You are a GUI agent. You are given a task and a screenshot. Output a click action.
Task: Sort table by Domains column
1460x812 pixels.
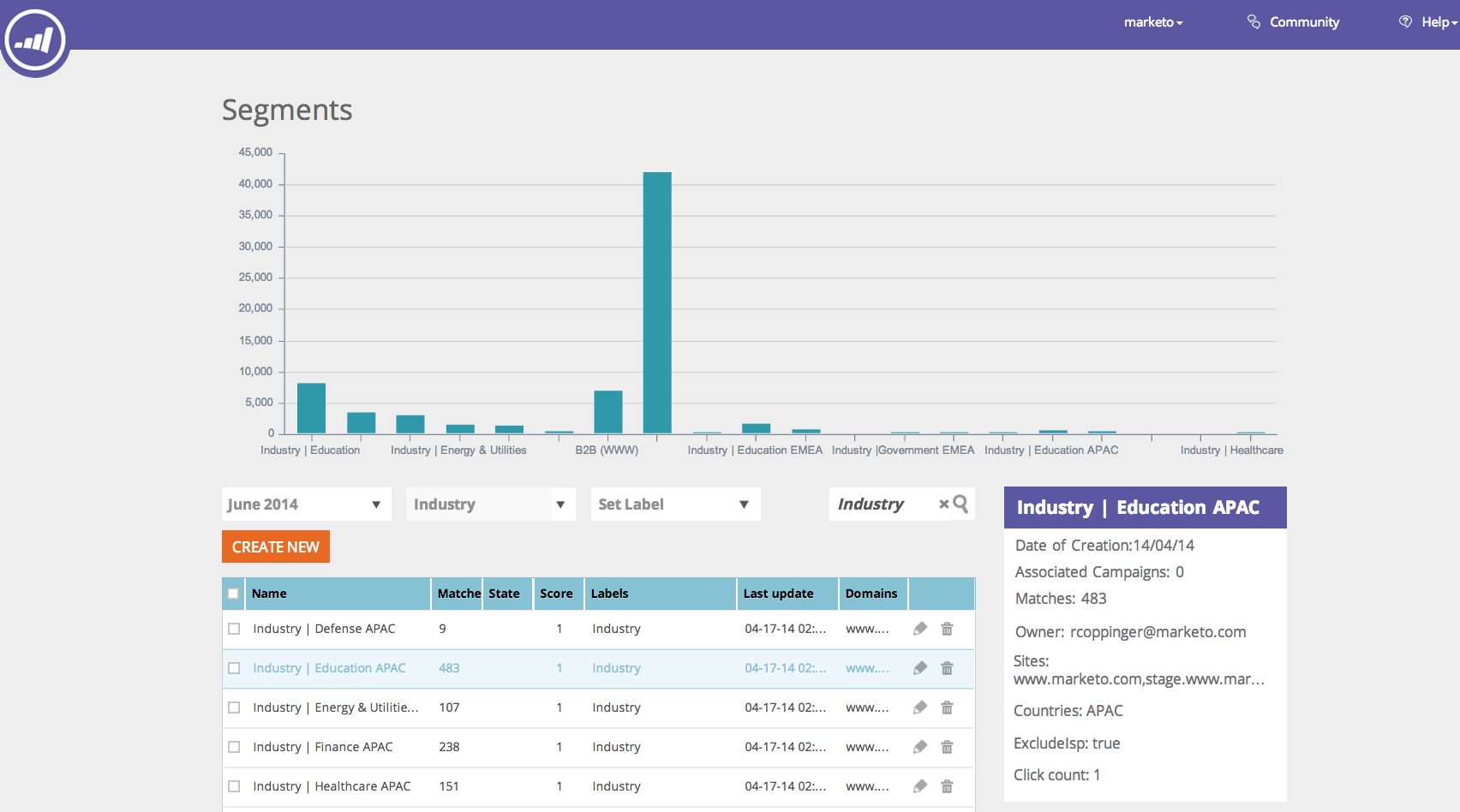click(x=871, y=594)
